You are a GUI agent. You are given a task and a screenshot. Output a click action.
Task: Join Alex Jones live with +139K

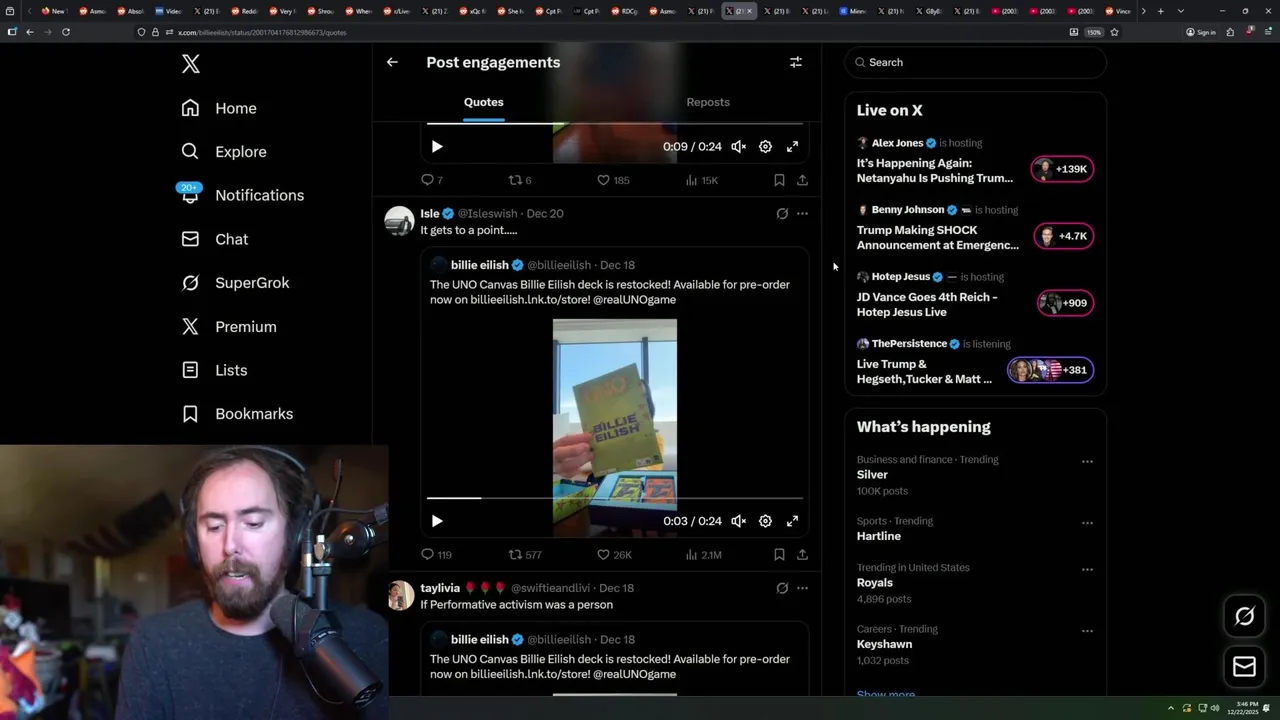(x=1063, y=169)
